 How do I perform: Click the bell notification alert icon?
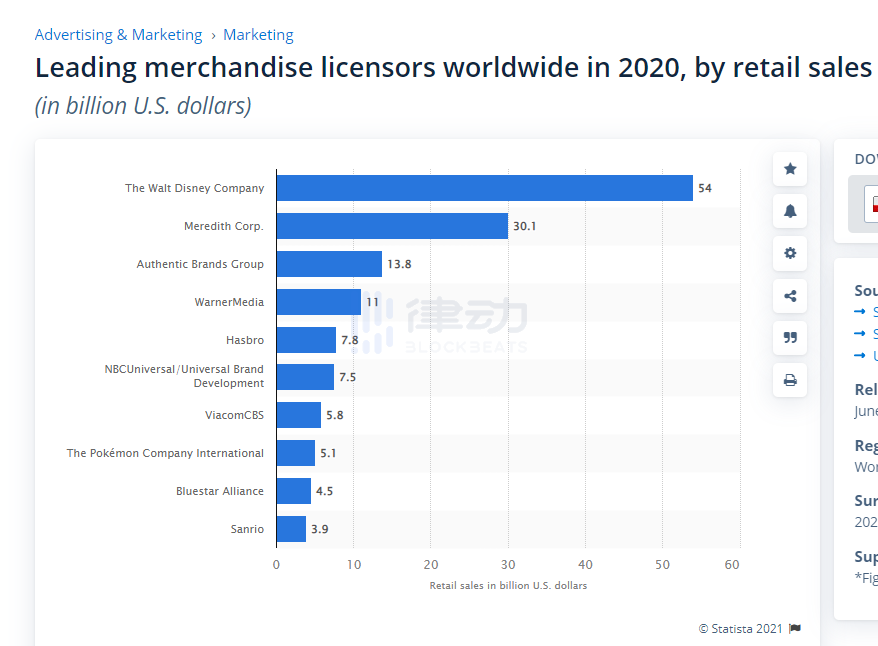pyautogui.click(x=790, y=211)
